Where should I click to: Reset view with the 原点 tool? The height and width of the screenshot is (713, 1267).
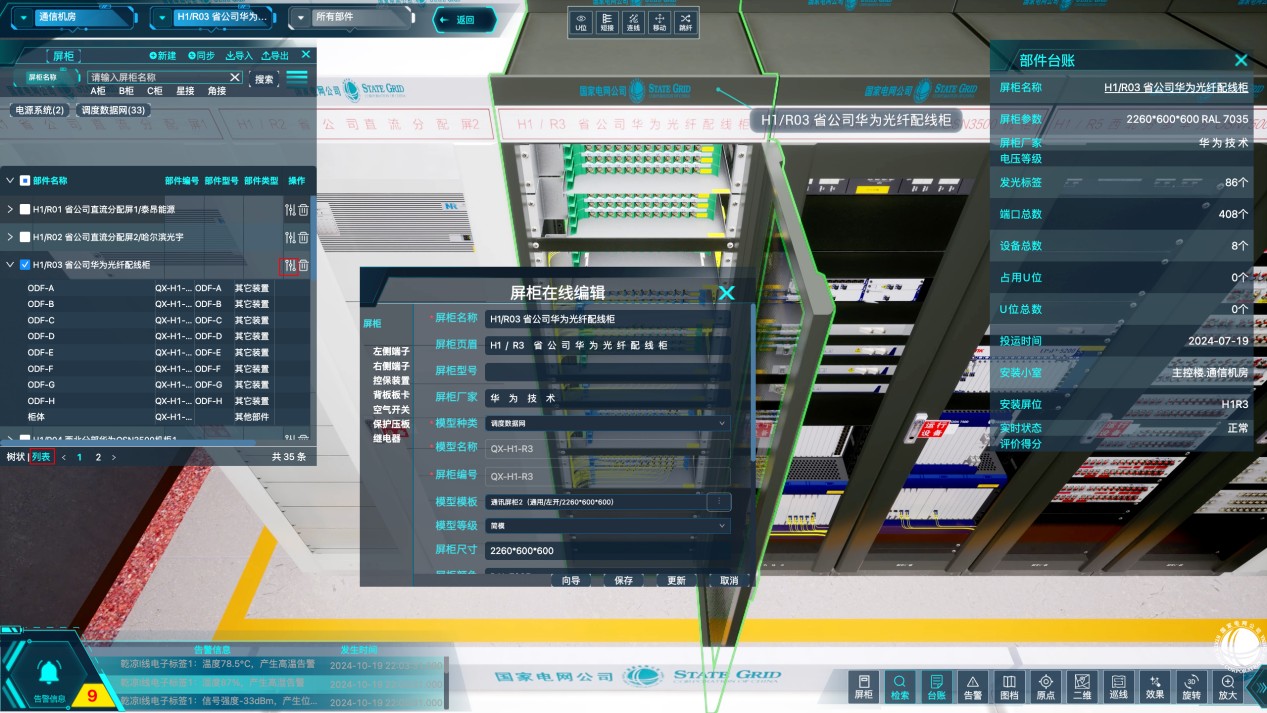click(1046, 686)
